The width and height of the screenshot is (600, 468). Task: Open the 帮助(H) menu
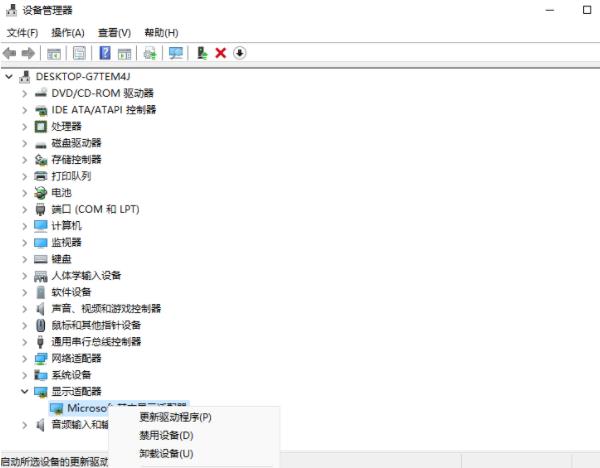tap(161, 33)
